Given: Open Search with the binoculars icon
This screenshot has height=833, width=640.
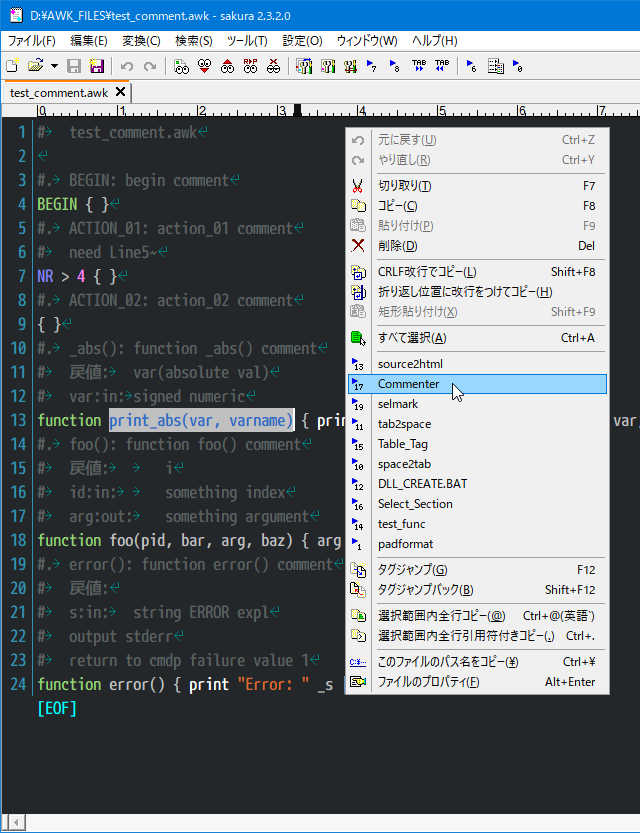Looking at the screenshot, I should tap(181, 66).
